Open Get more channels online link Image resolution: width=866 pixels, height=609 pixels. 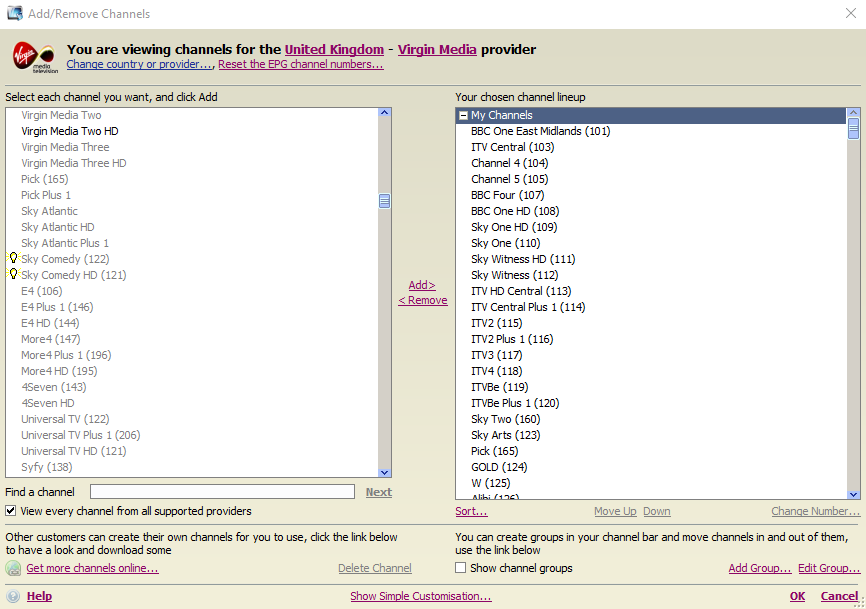coord(92,568)
